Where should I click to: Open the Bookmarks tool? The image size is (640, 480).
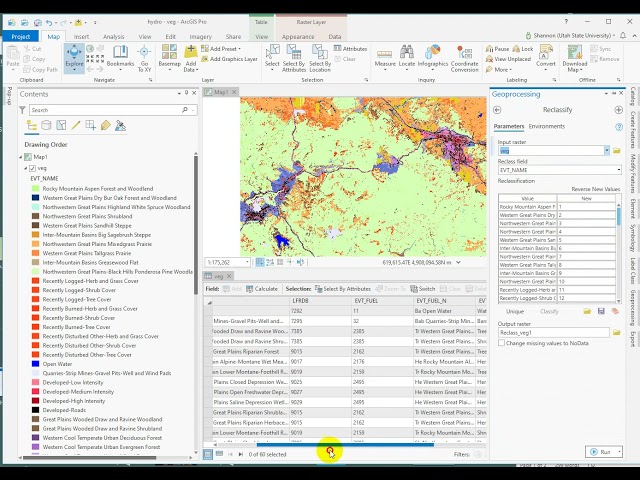click(x=120, y=56)
